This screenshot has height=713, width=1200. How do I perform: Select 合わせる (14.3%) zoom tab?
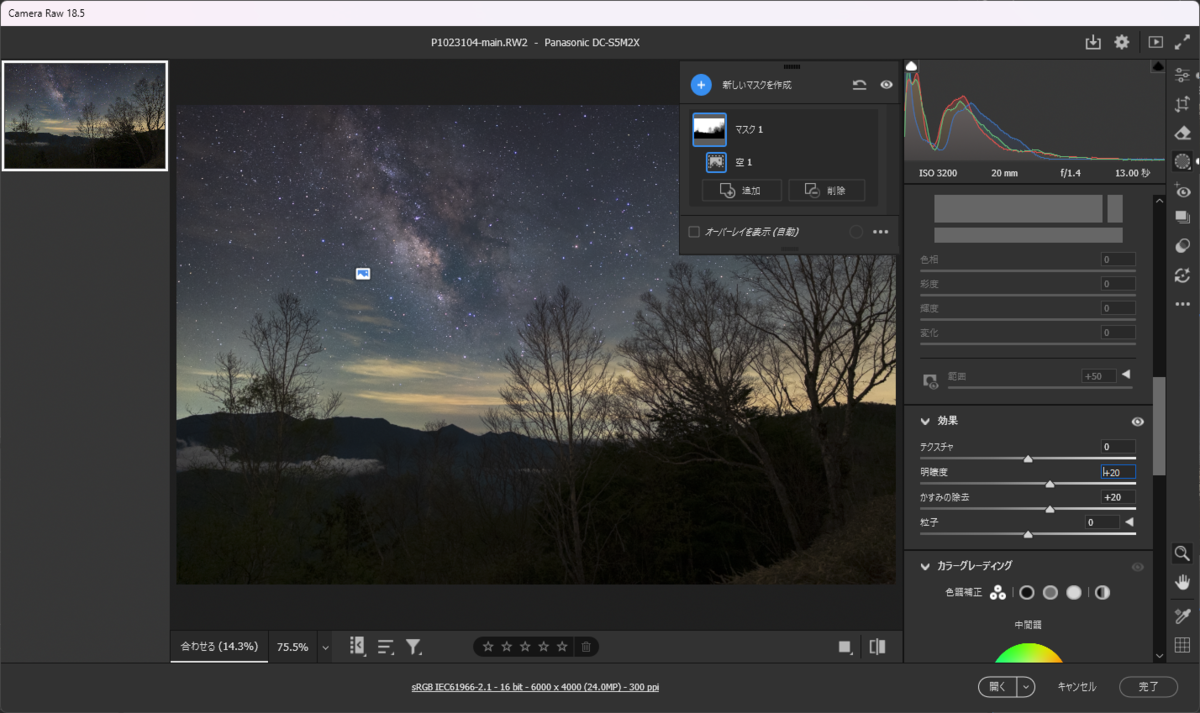pyautogui.click(x=219, y=647)
